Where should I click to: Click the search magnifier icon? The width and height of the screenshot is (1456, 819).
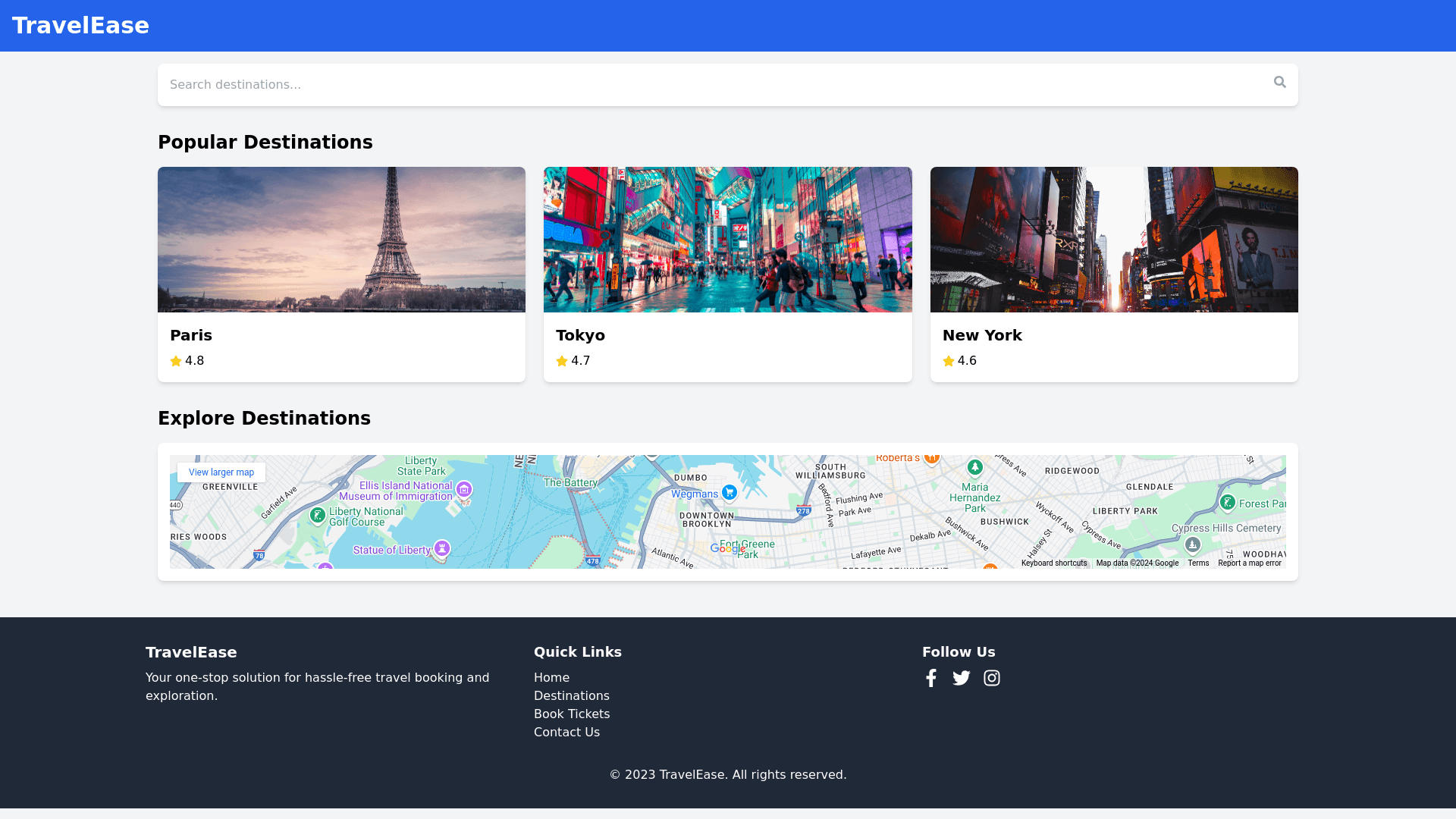pyautogui.click(x=1279, y=83)
